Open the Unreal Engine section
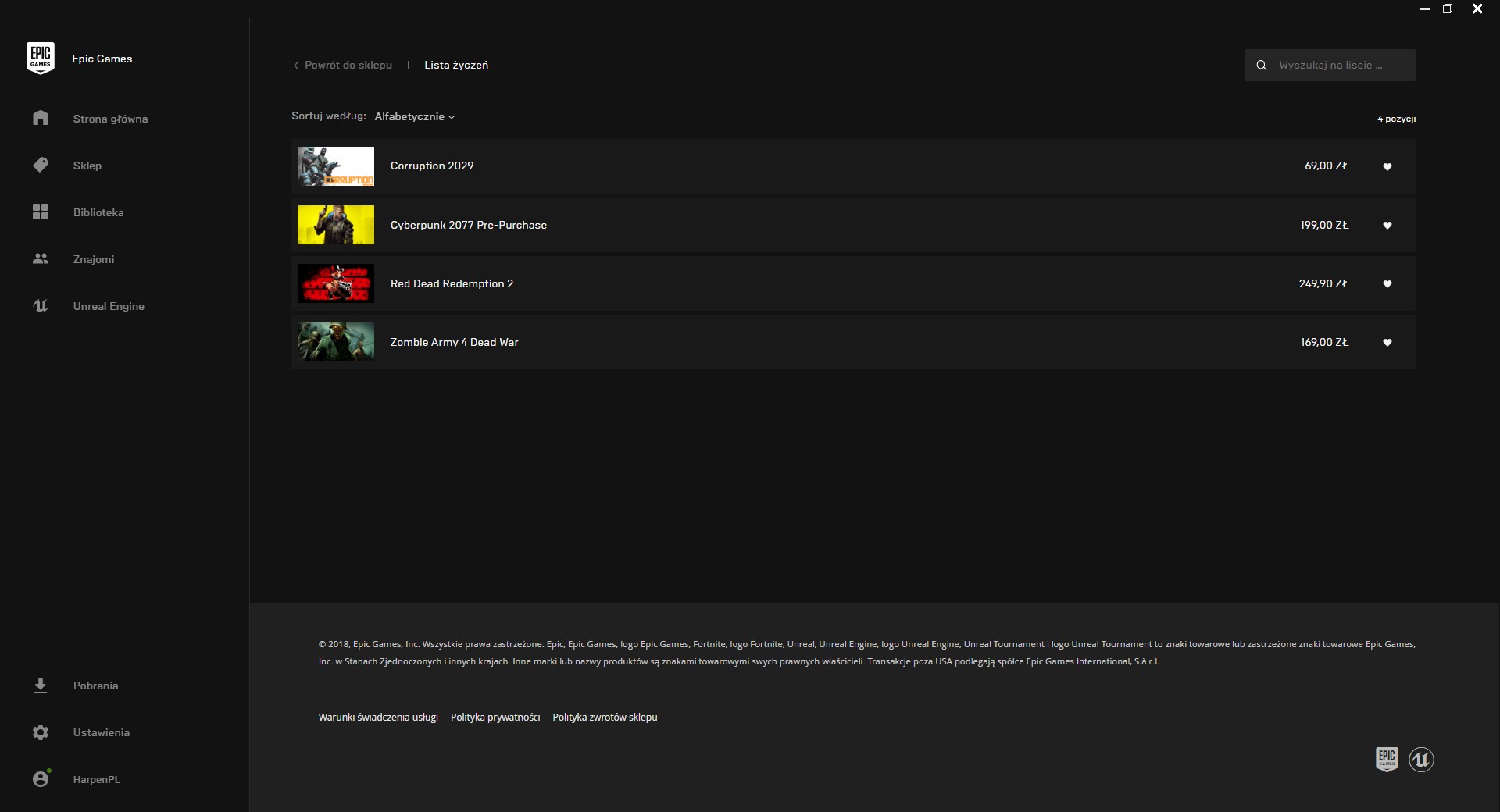Viewport: 1500px width, 812px height. click(109, 306)
